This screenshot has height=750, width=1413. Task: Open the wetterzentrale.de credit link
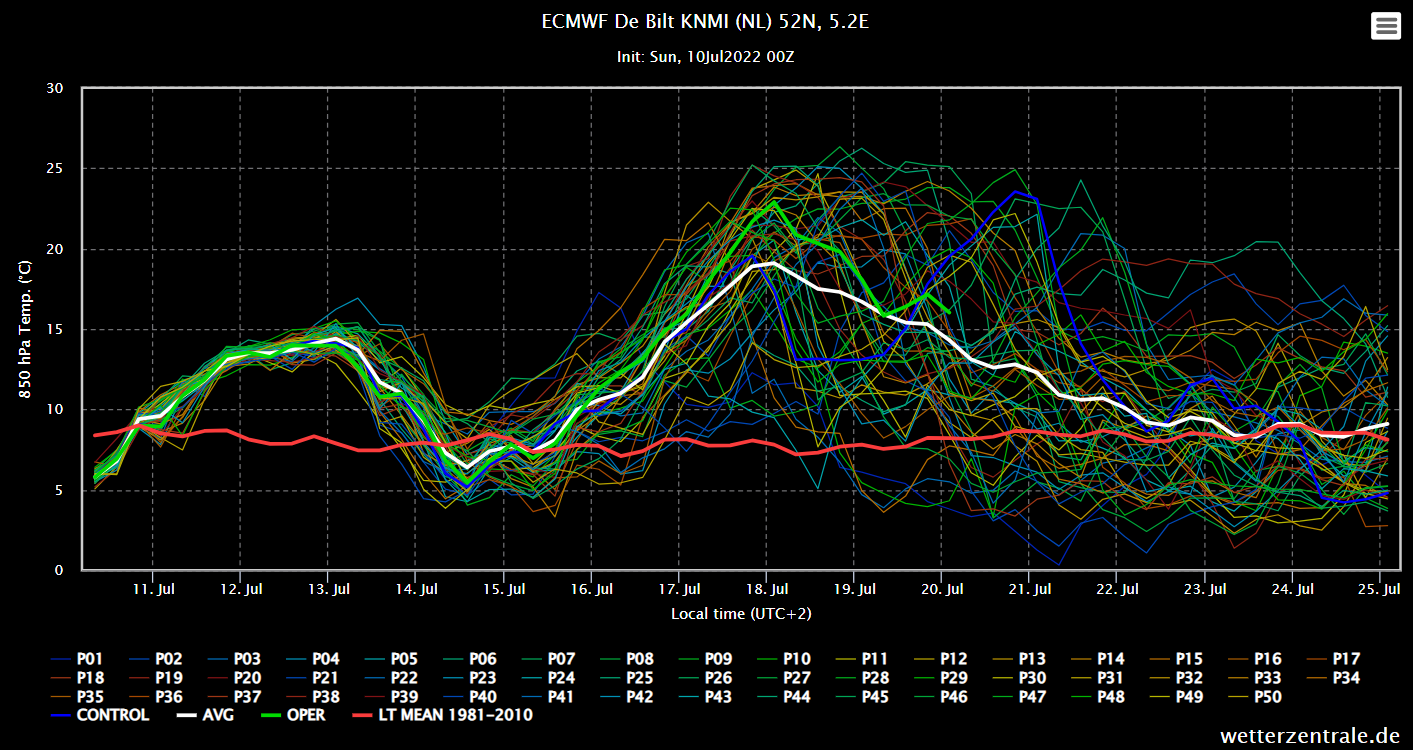(1310, 736)
